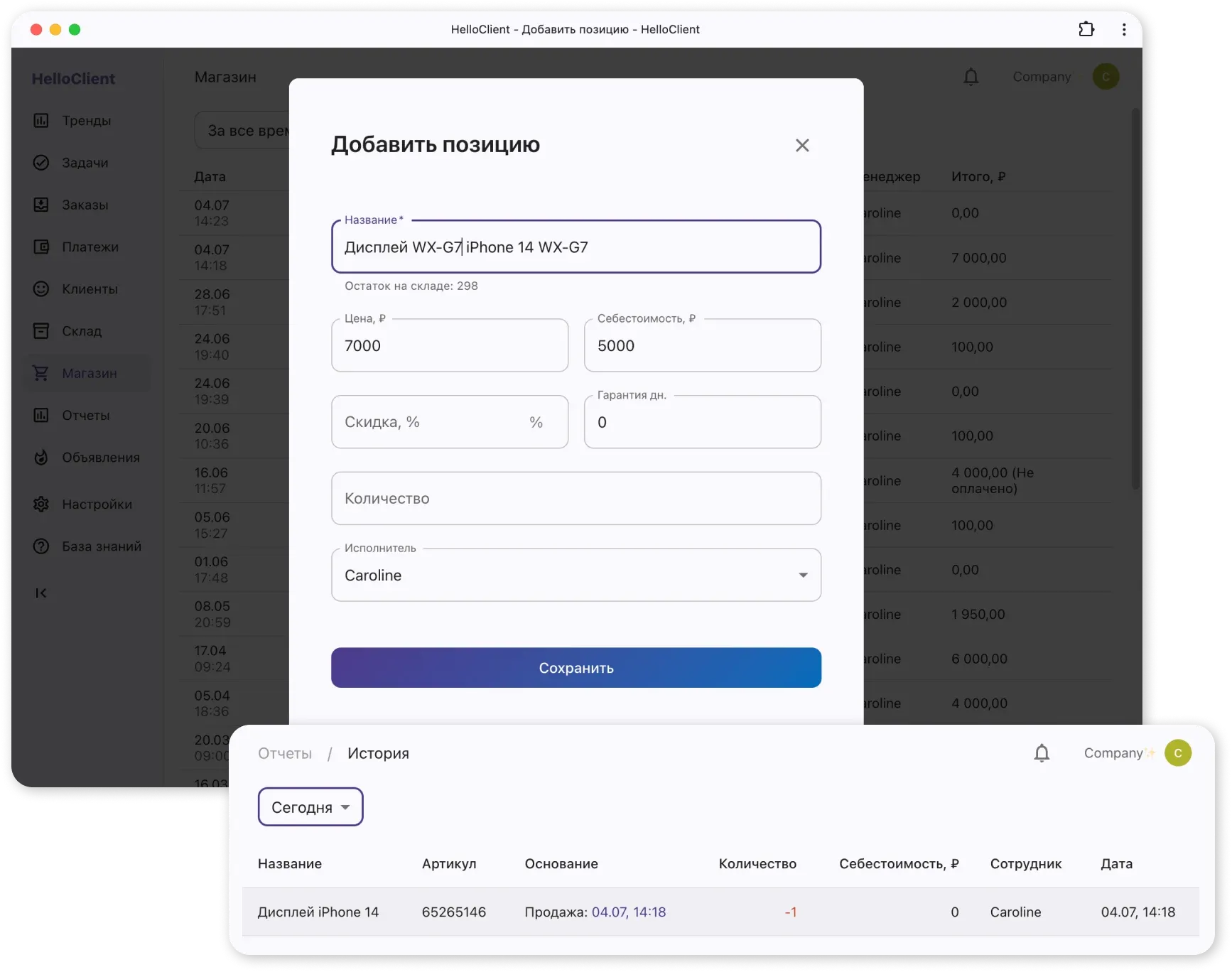Open the Сегодня period dropdown
Screen dimensions: 1232x972
(x=310, y=807)
